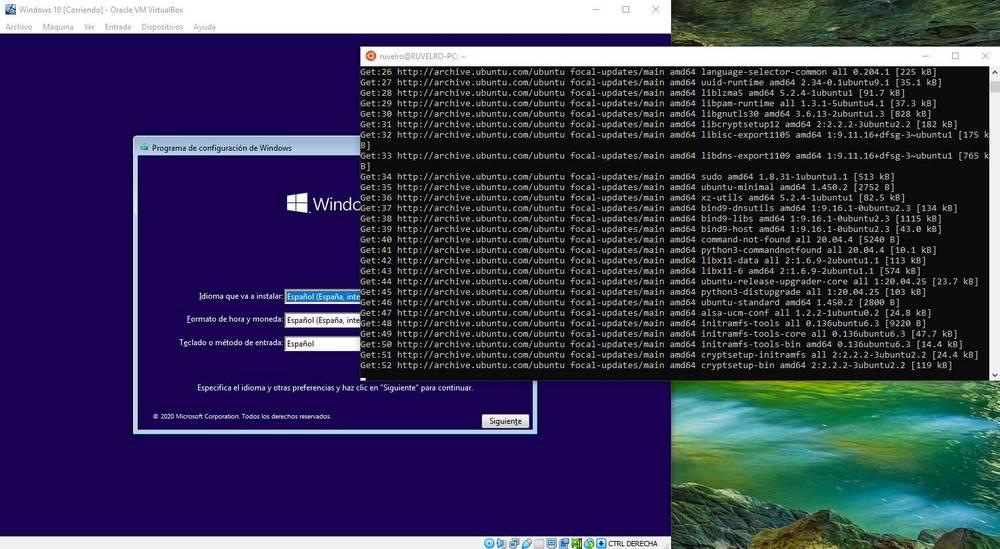Image resolution: width=1000 pixels, height=549 pixels.
Task: Open the Máquina menu
Action: tap(58, 27)
